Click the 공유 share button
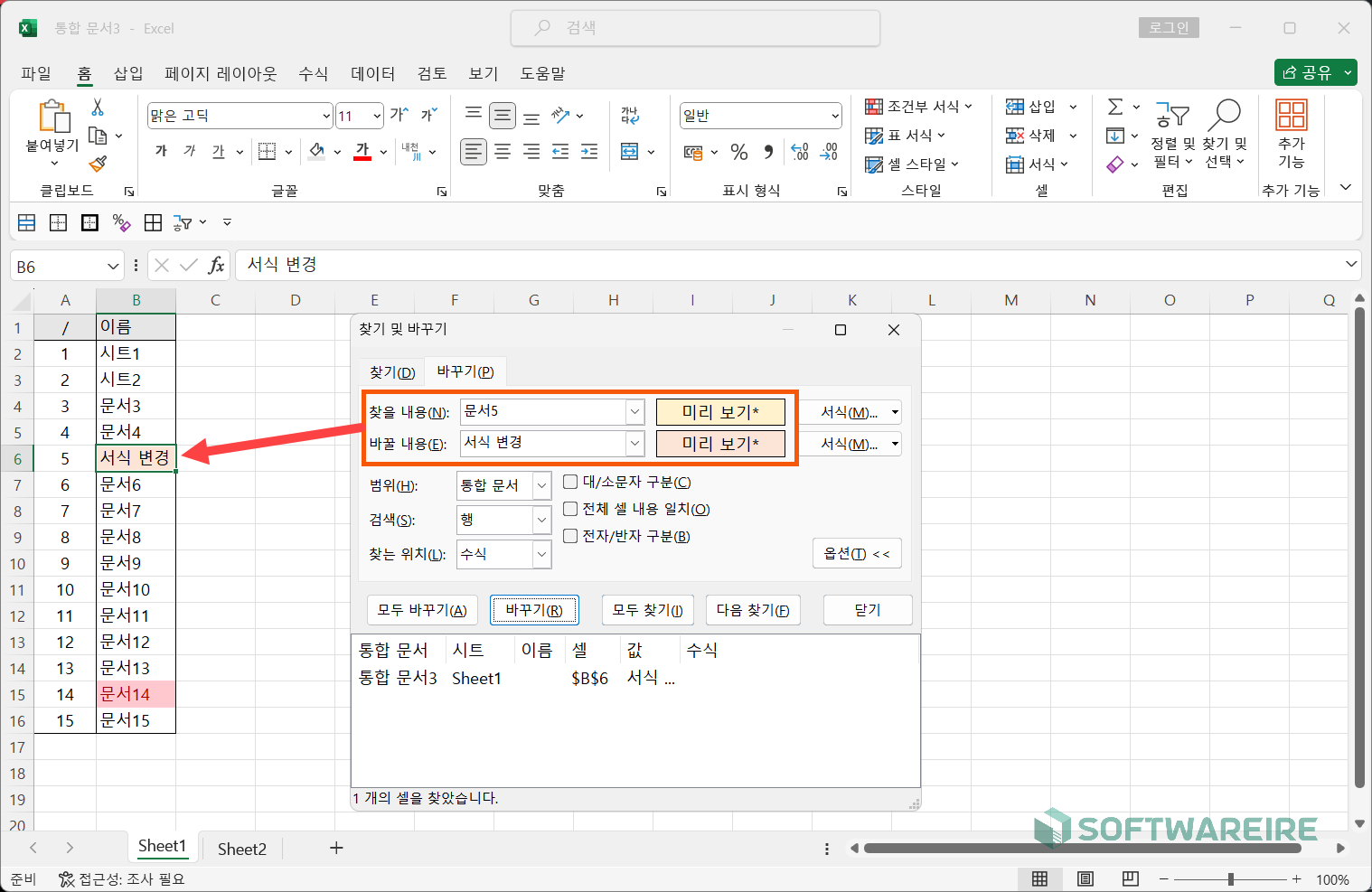The image size is (1372, 892). (1316, 72)
